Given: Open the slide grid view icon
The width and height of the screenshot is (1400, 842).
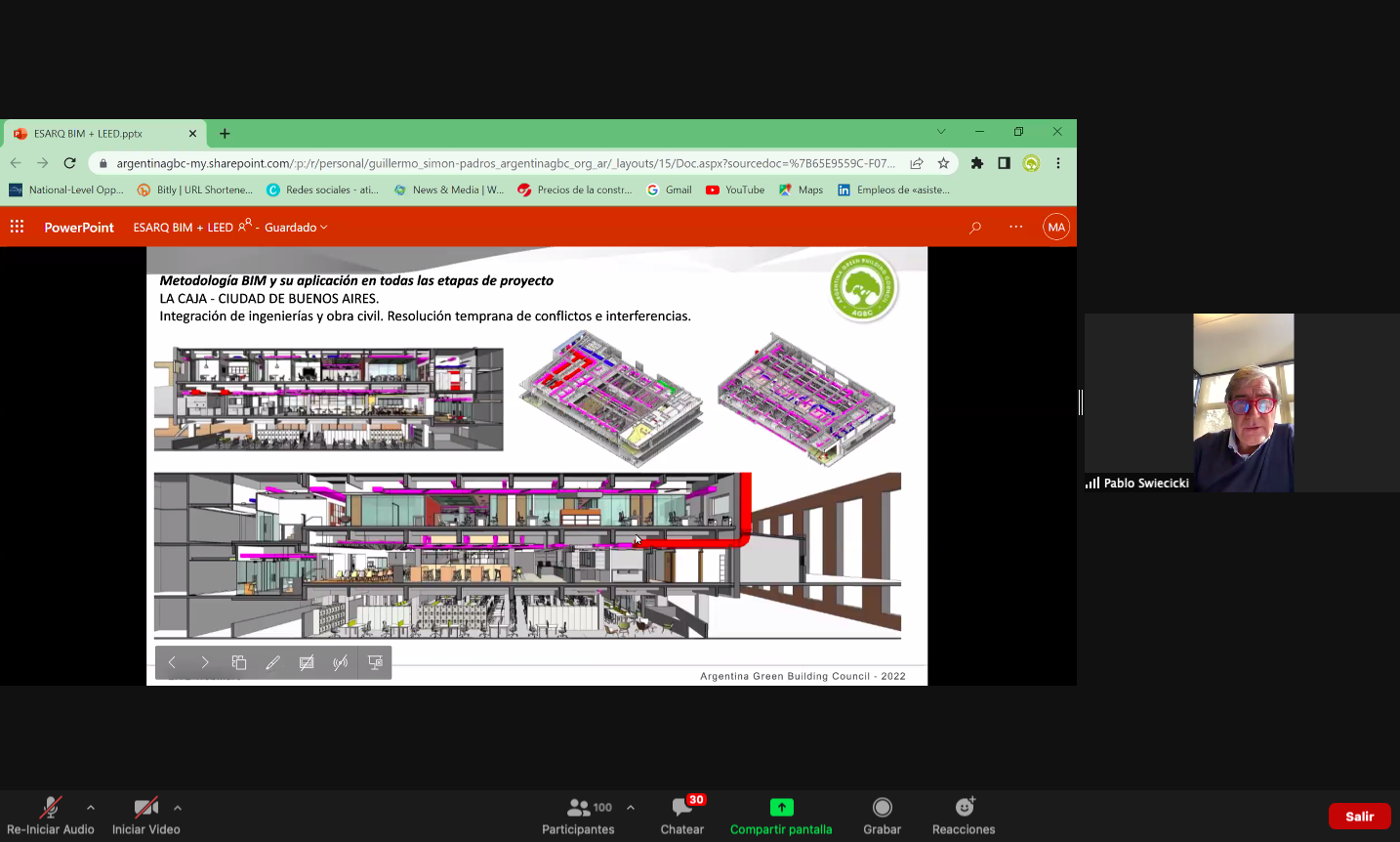Looking at the screenshot, I should [x=239, y=662].
